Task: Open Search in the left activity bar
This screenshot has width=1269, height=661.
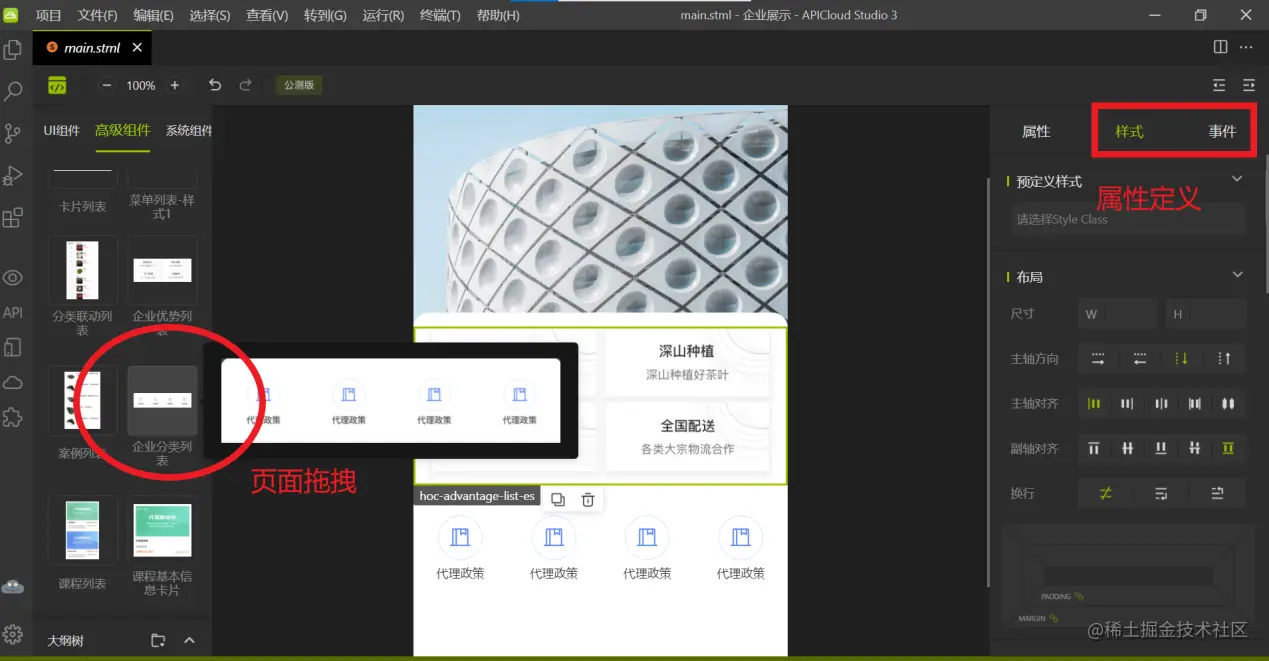Action: 13,92
